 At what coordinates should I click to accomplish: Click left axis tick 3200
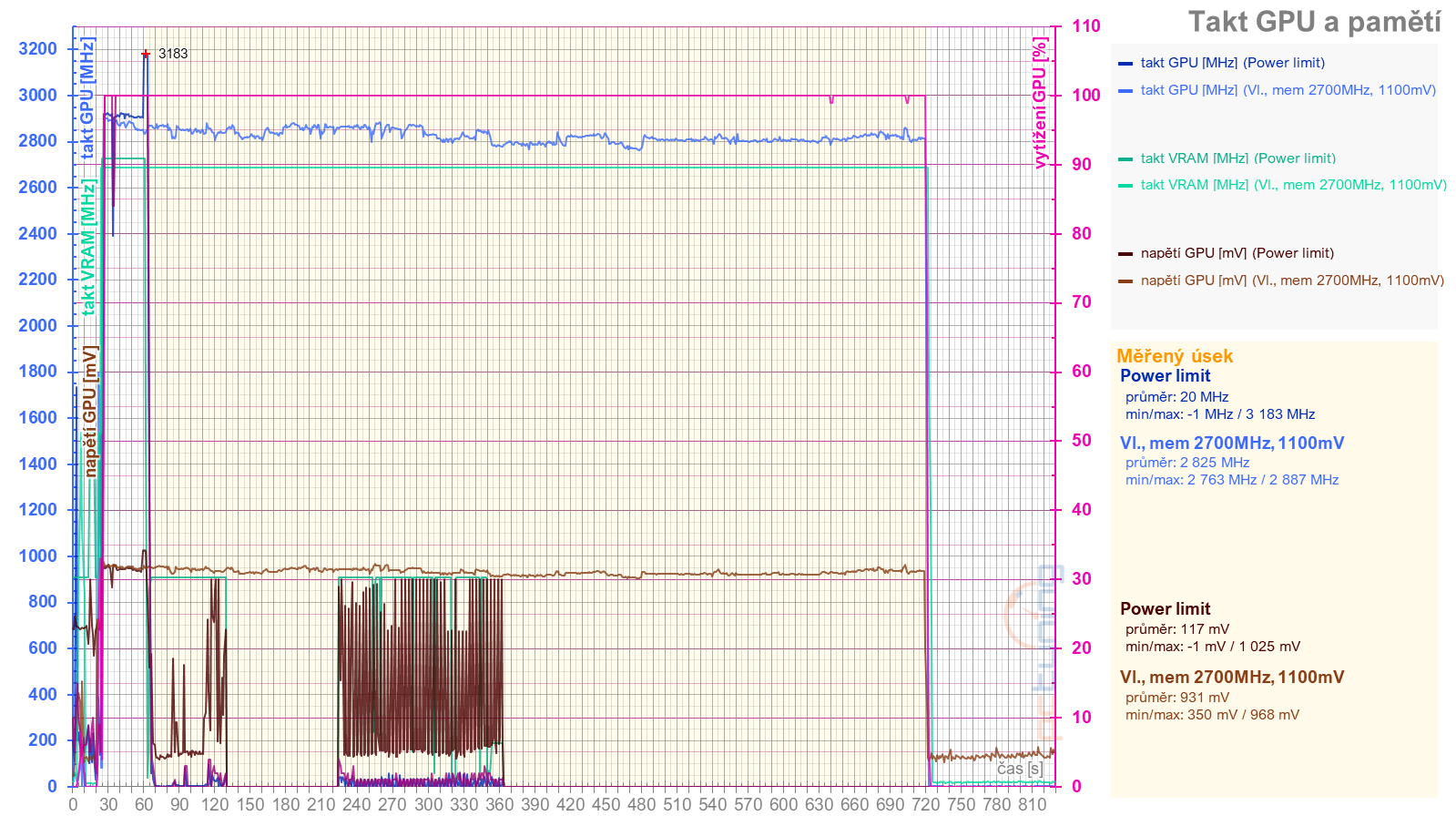click(37, 49)
